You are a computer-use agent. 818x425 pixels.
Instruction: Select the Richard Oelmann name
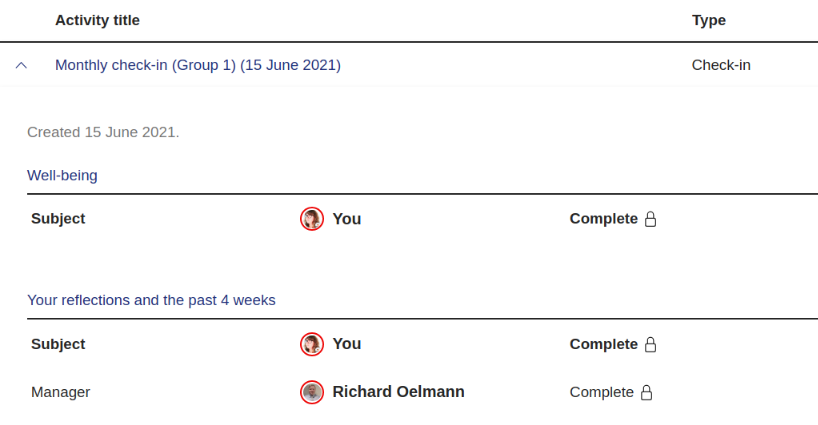tap(398, 392)
